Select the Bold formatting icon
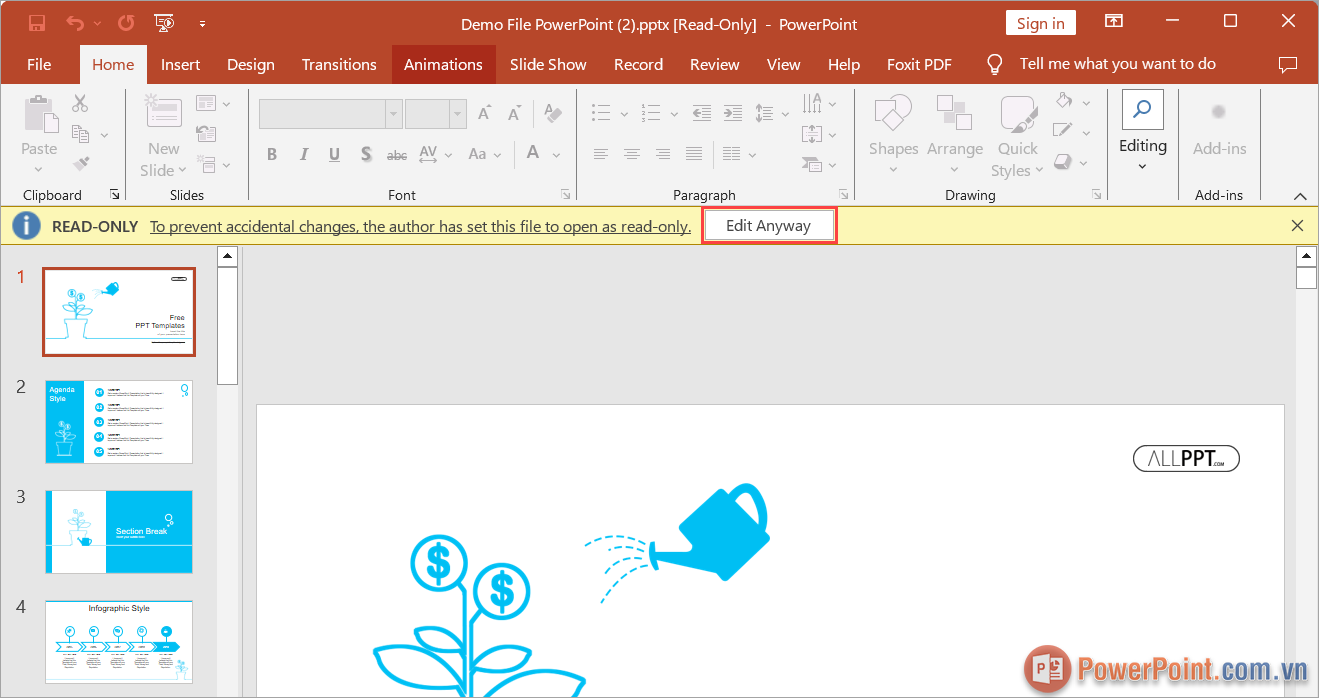The height and width of the screenshot is (698, 1319). tap(271, 153)
